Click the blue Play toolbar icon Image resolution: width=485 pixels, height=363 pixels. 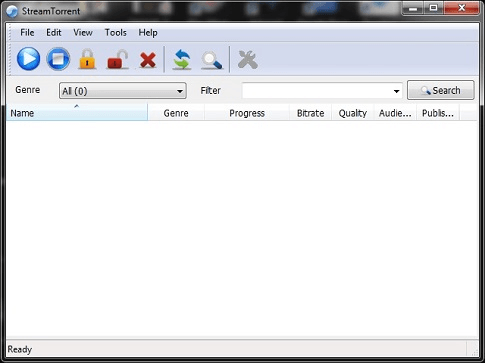click(28, 59)
